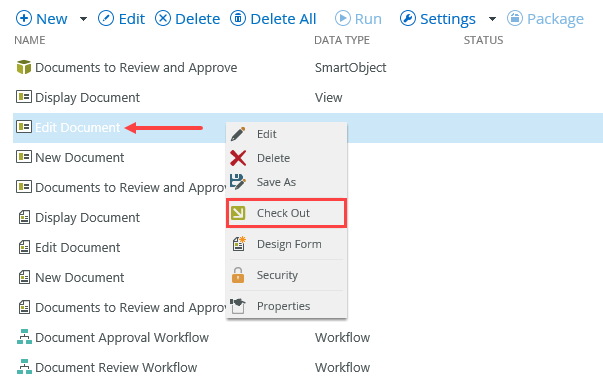
Task: Select the Document Approval Workflow name
Action: pyautogui.click(x=122, y=337)
